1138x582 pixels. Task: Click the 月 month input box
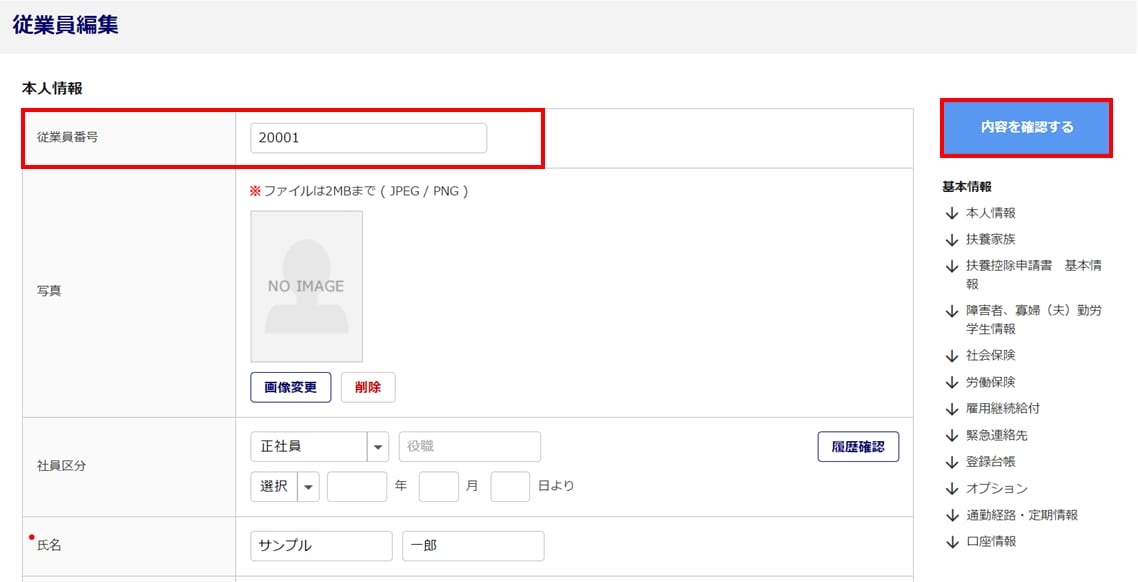tap(438, 487)
